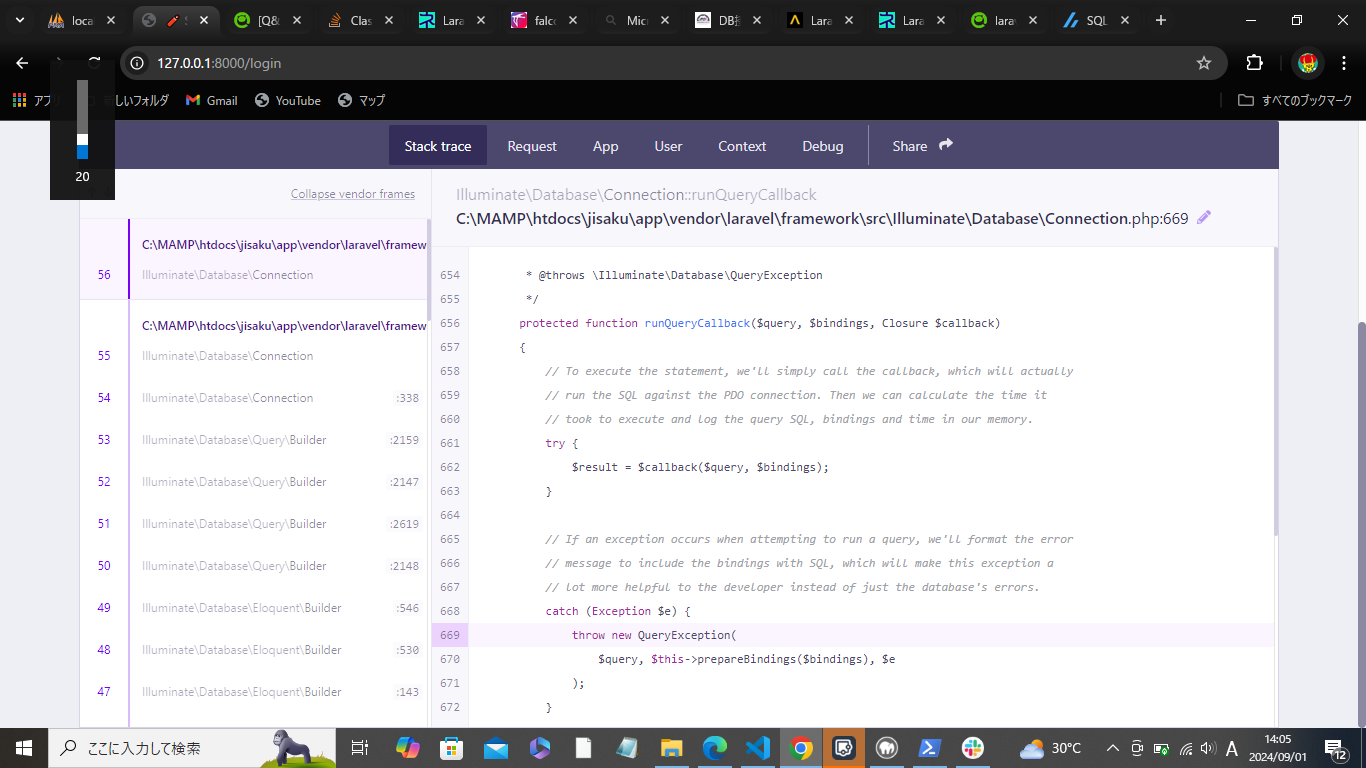Open the Gmail bookmark
The height and width of the screenshot is (768, 1366).
(x=211, y=100)
